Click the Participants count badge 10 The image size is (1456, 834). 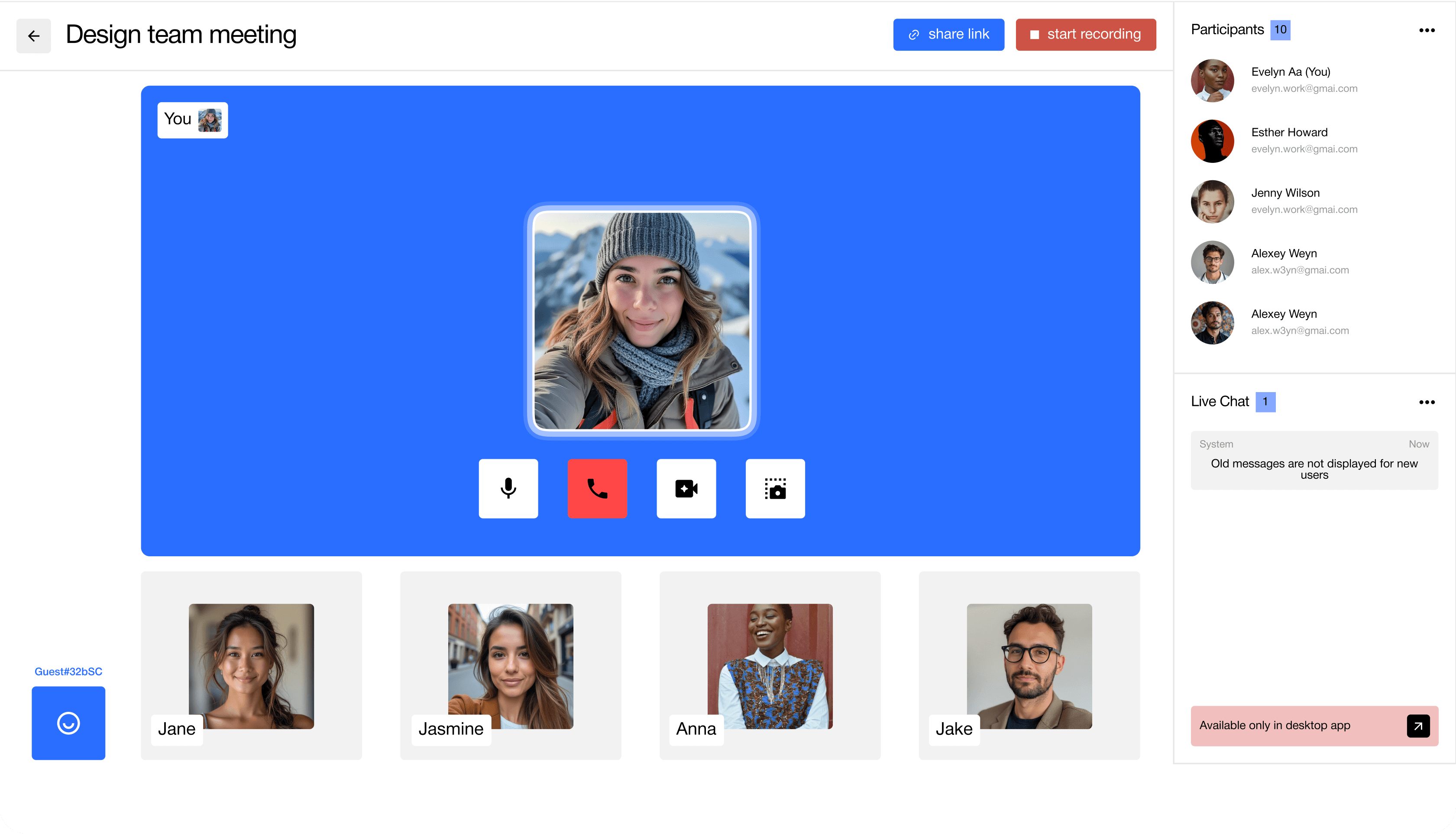(1280, 30)
